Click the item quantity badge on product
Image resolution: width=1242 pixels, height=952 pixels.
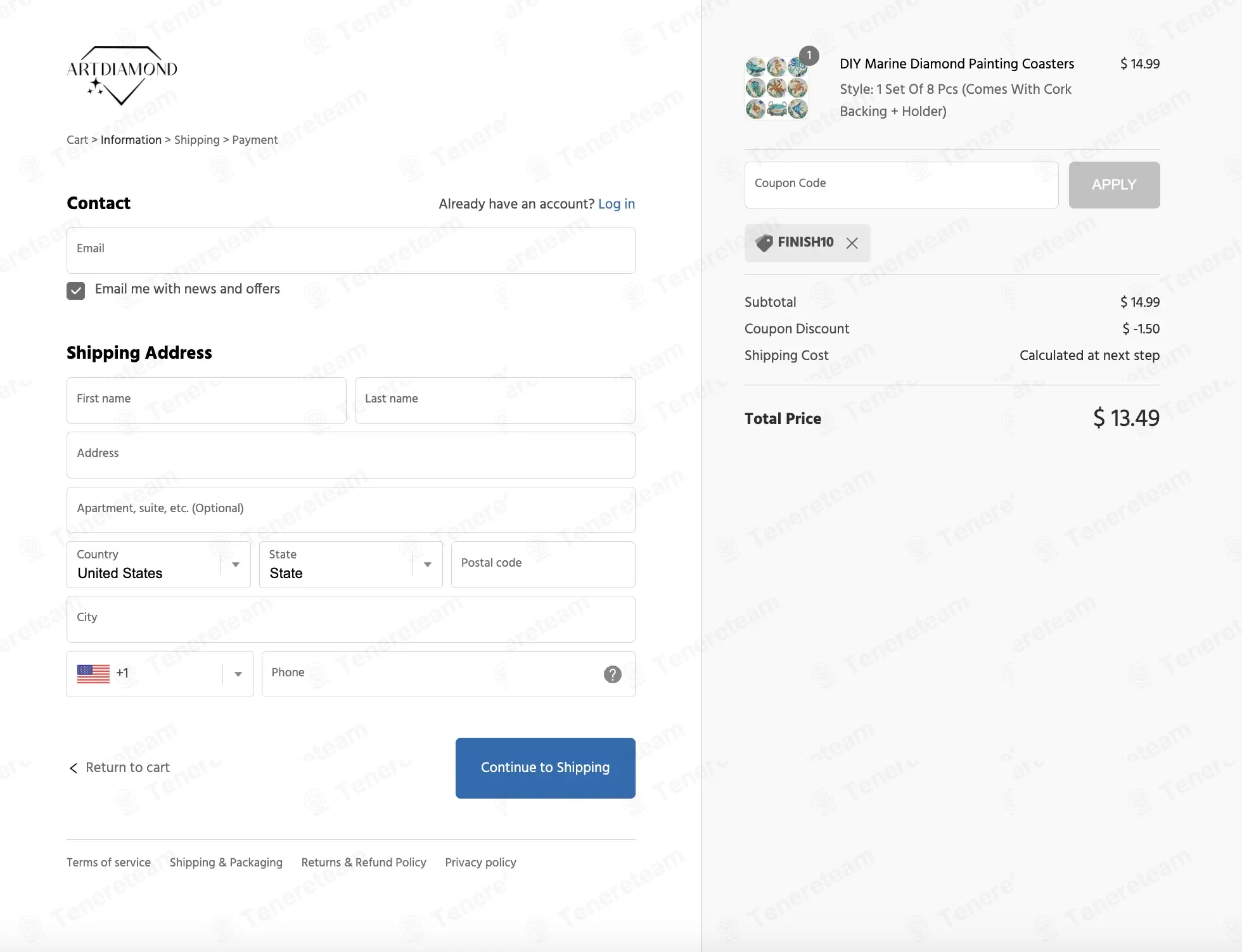tap(809, 56)
